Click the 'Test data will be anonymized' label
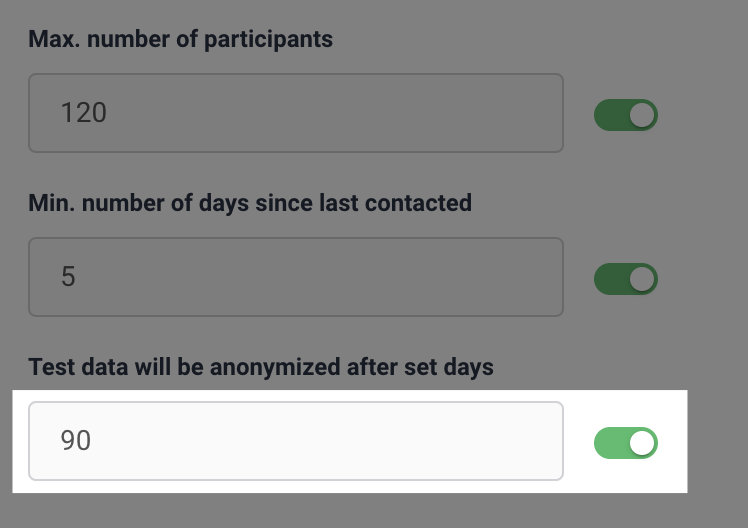This screenshot has width=748, height=528. click(x=261, y=367)
